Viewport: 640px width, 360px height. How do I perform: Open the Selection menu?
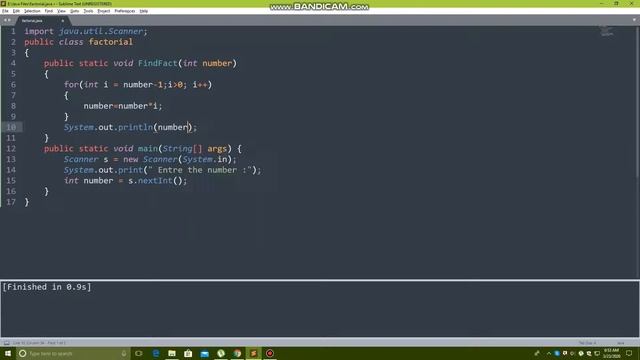point(32,11)
